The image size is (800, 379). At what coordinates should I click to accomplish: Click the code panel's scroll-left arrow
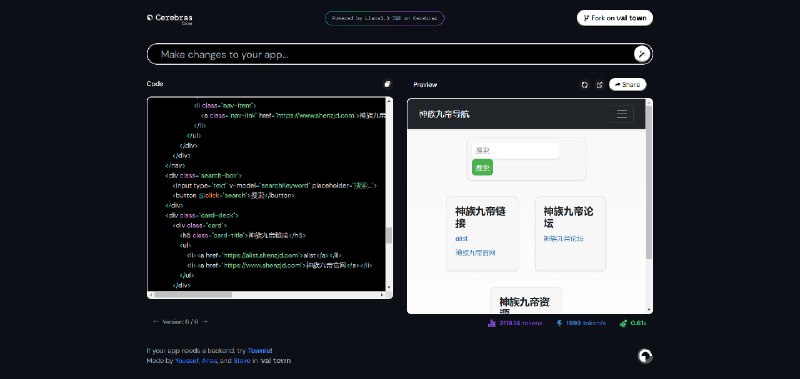151,295
